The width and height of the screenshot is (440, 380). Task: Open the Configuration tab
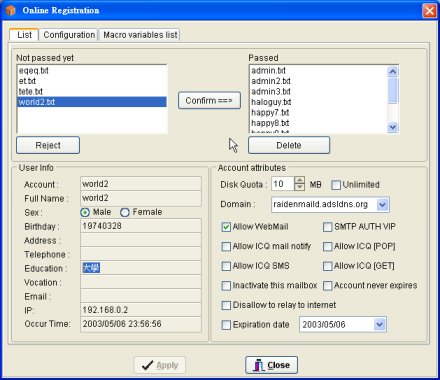pos(69,35)
